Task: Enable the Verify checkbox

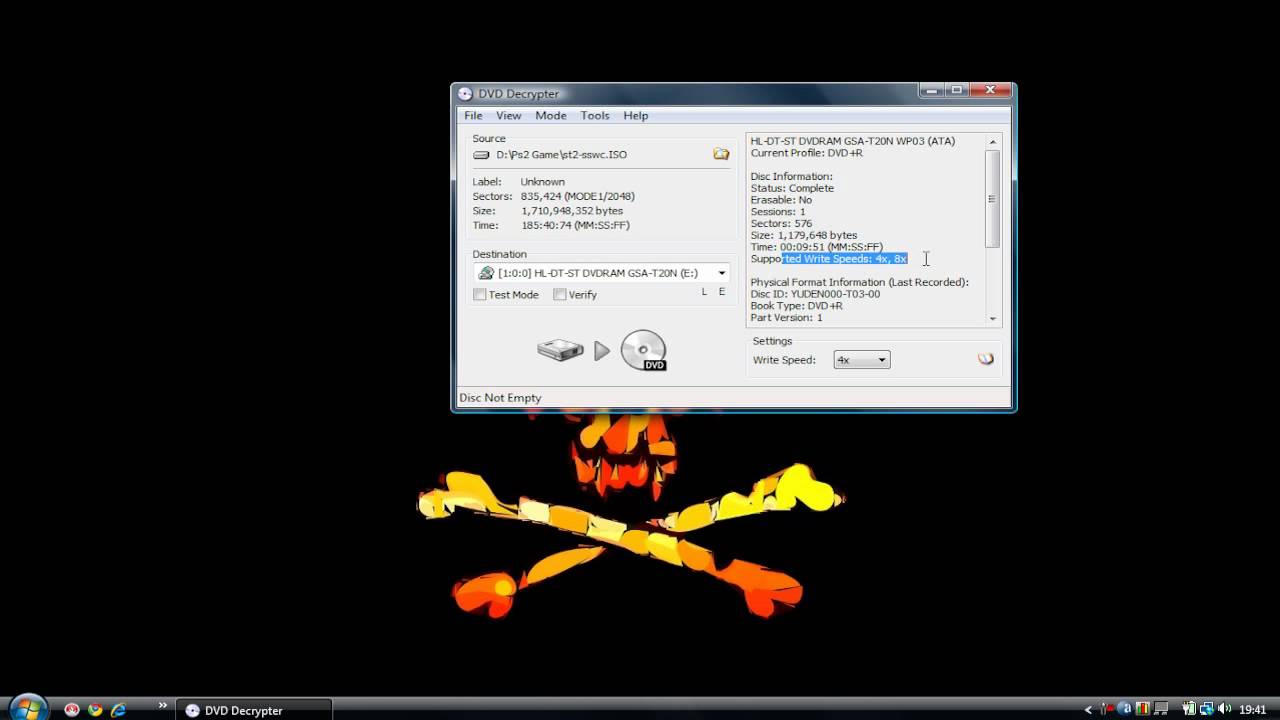Action: (x=560, y=295)
